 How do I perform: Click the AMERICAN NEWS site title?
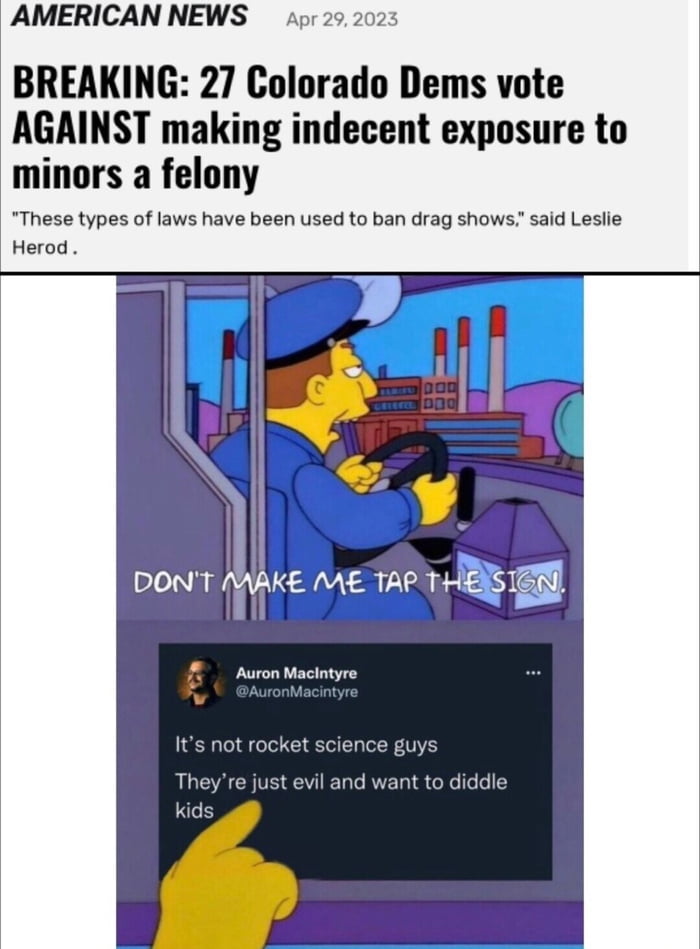coord(129,16)
